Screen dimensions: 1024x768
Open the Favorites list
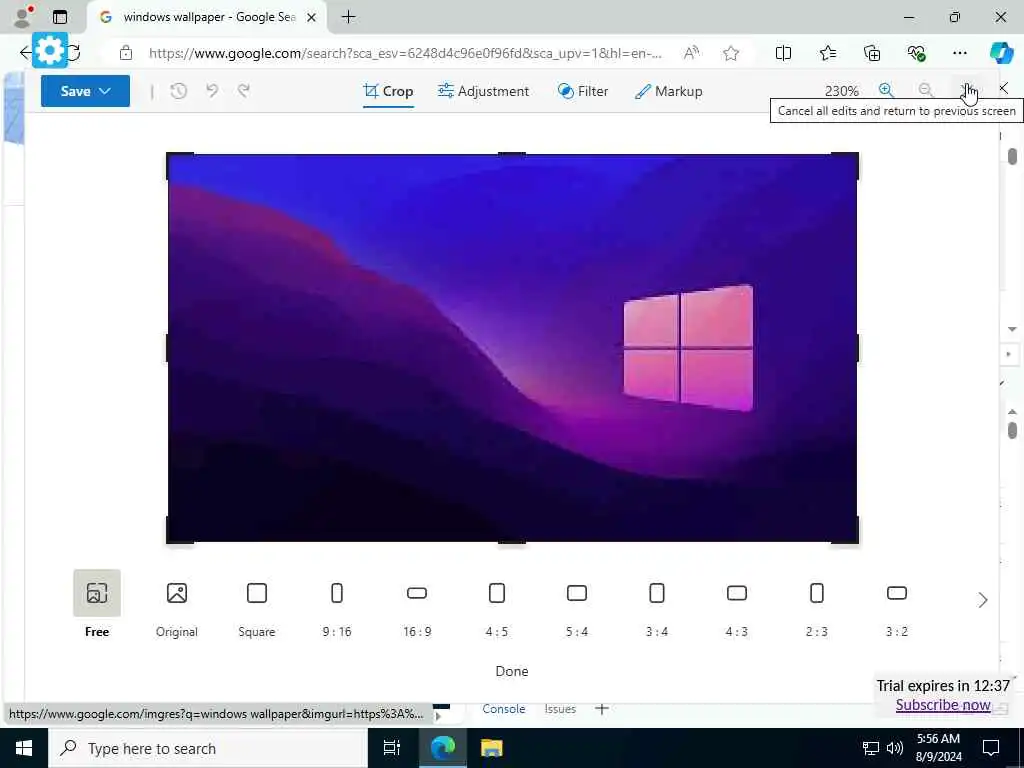[827, 54]
